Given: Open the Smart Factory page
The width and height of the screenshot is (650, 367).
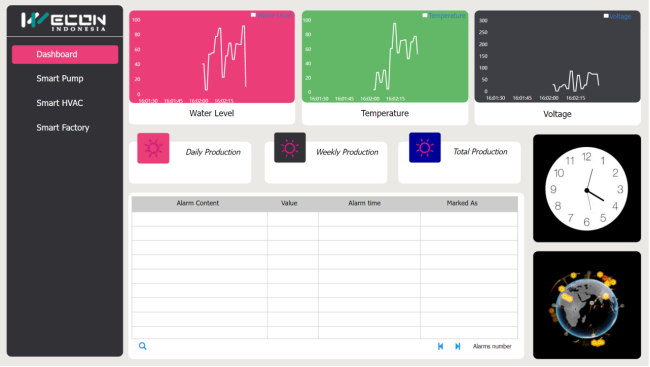Looking at the screenshot, I should pos(63,127).
